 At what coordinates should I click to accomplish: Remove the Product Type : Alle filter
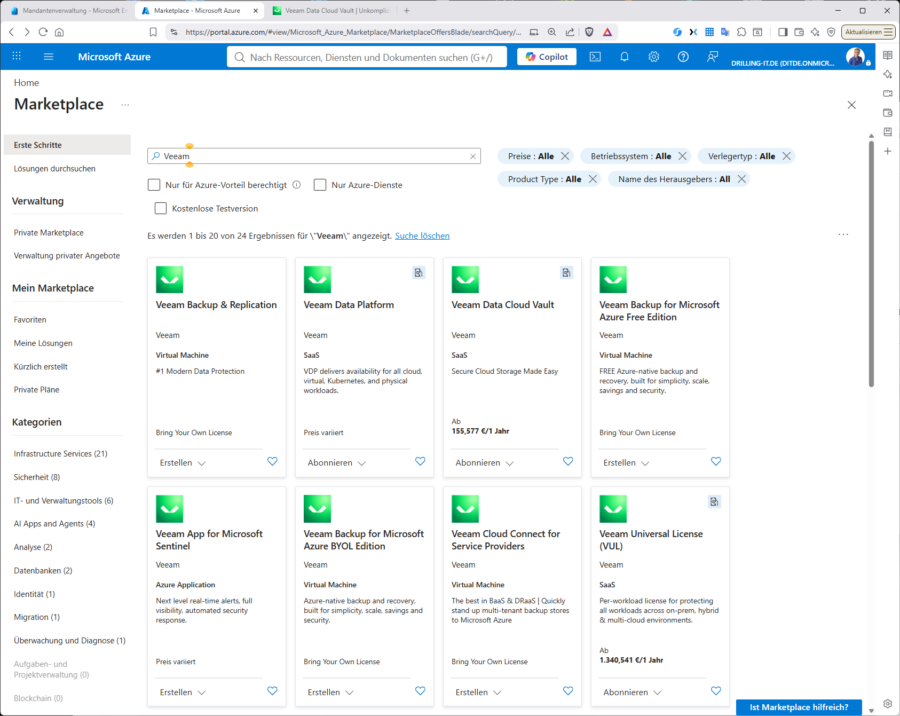[593, 179]
